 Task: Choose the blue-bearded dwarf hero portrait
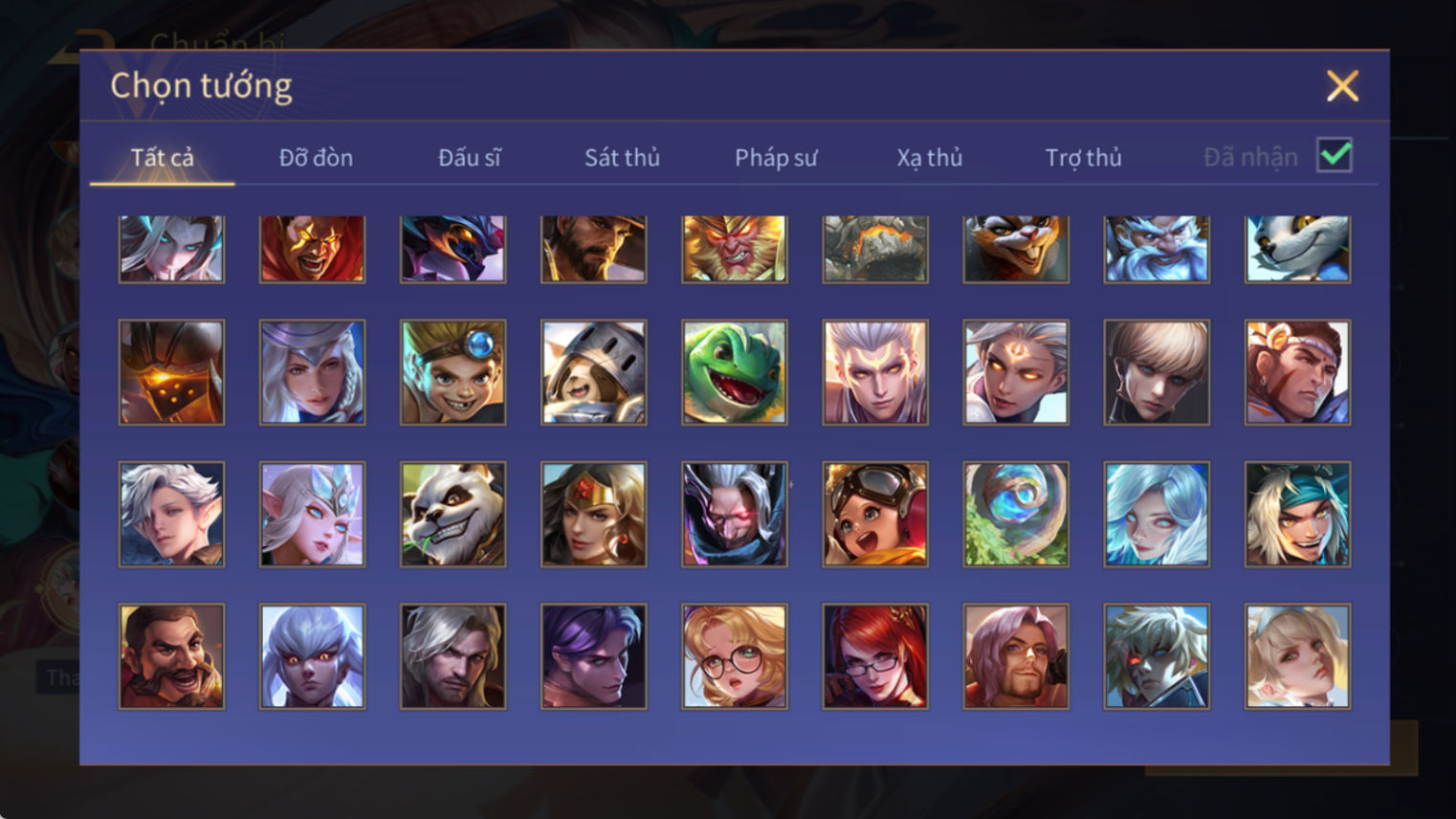(1157, 249)
